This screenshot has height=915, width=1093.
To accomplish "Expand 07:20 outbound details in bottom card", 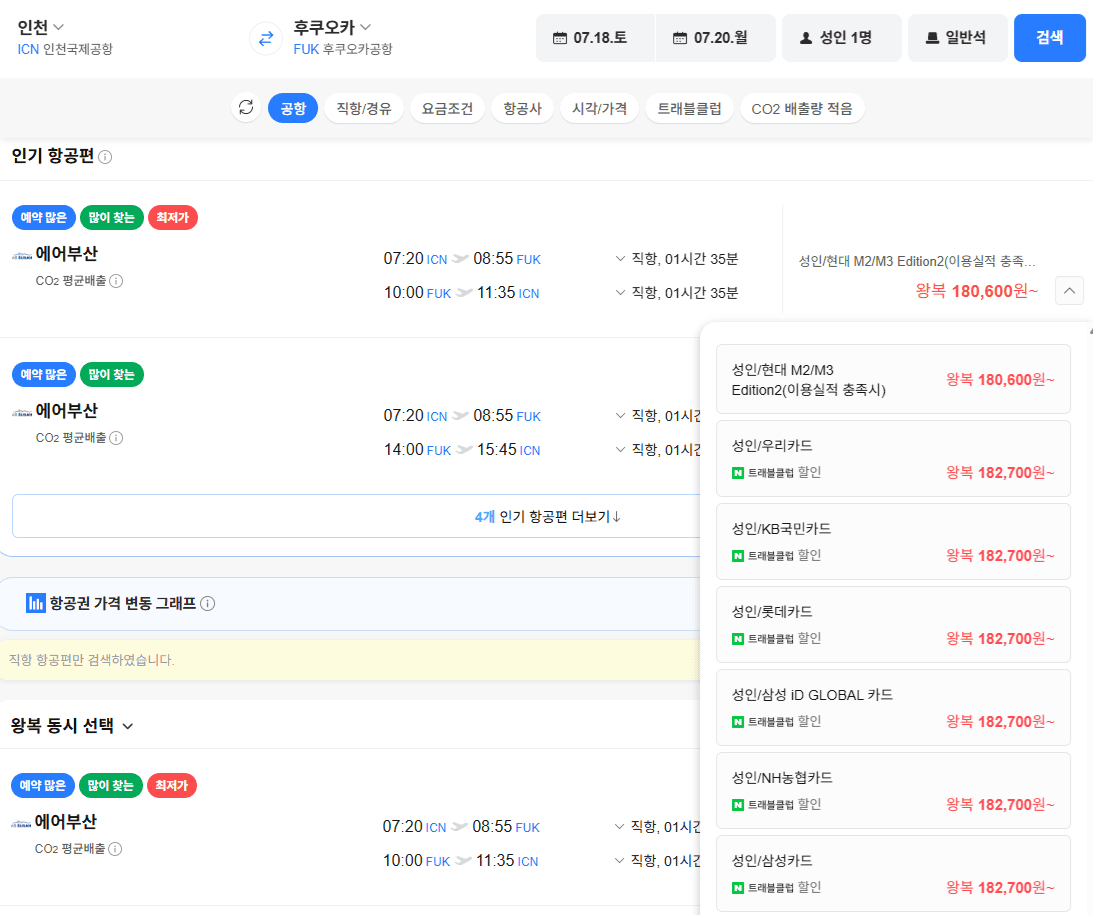I will 619,826.
